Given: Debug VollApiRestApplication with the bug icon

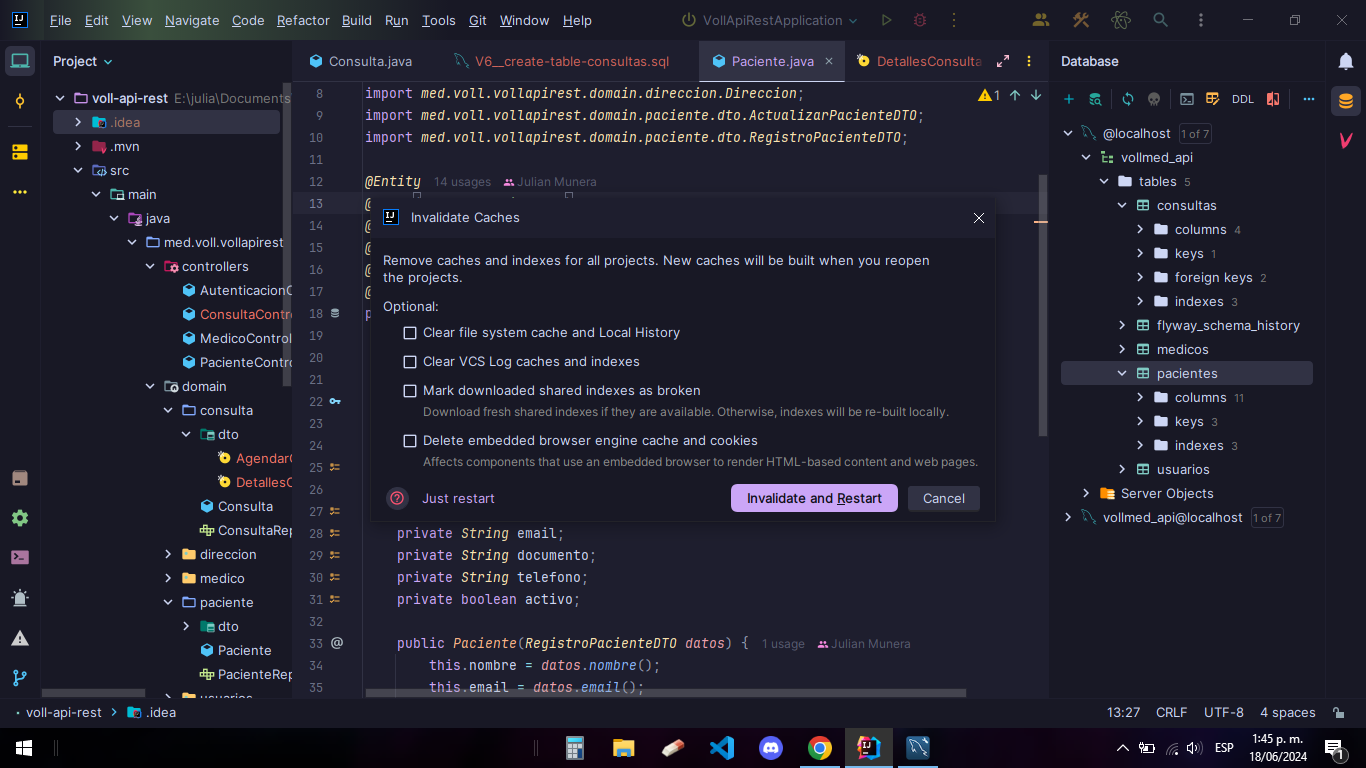Looking at the screenshot, I should point(920,20).
